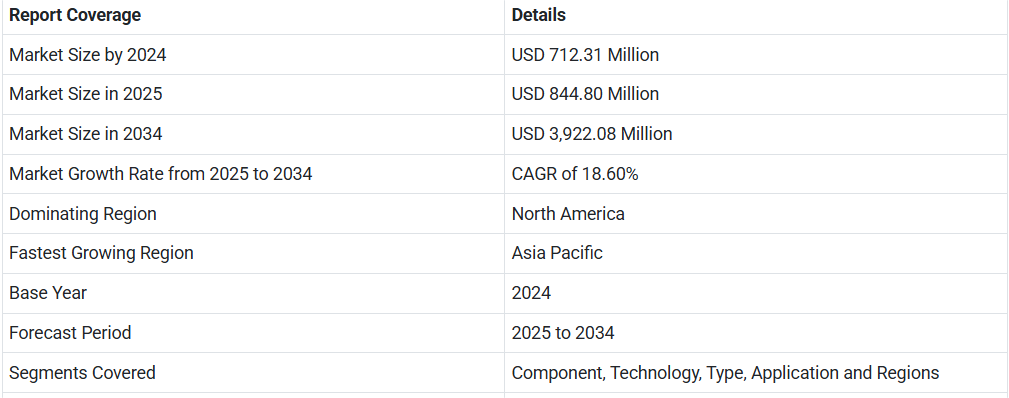
Task: Select the USD 712.31 Million value
Action: coord(585,55)
